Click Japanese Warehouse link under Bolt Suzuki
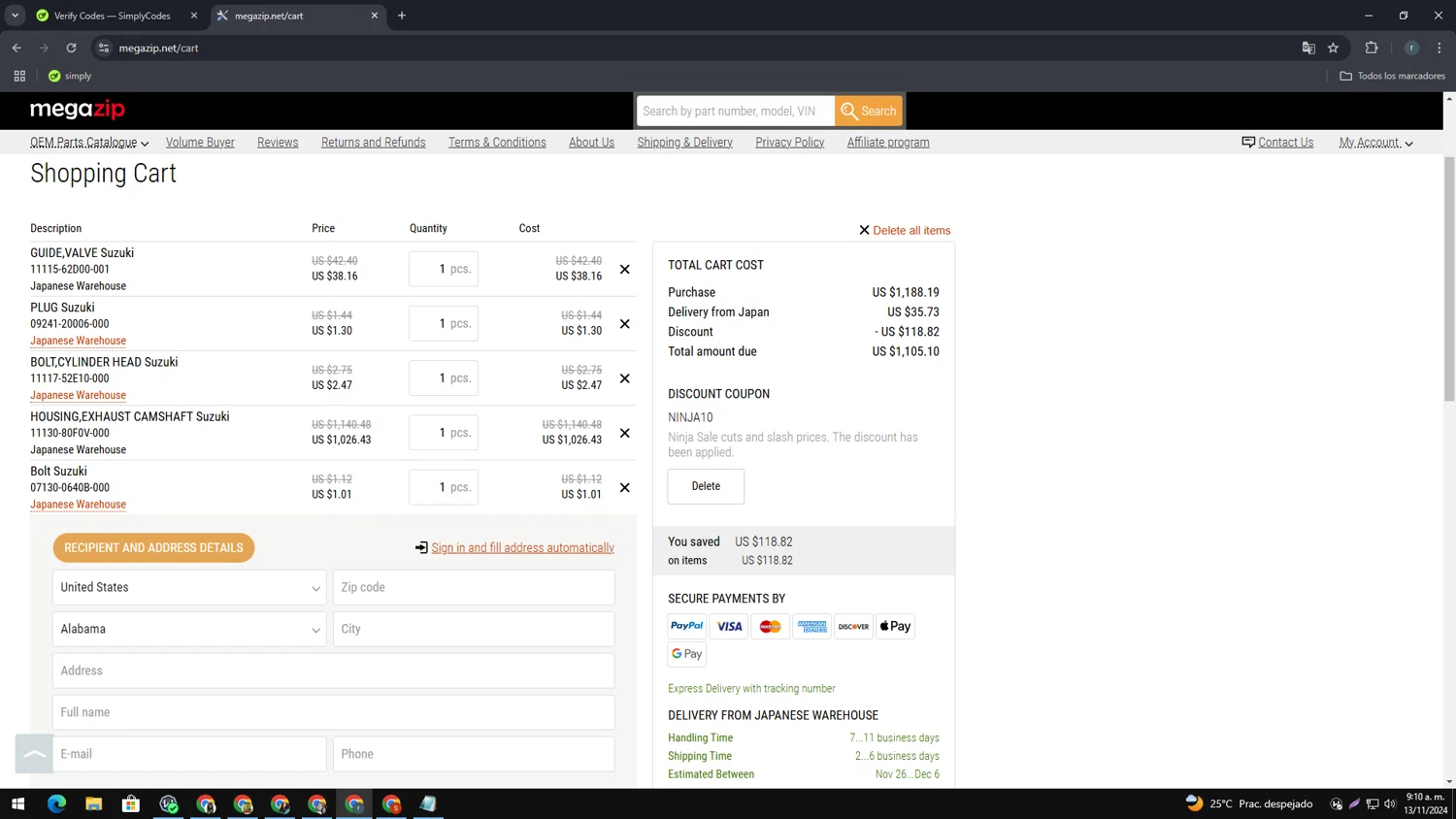1456x819 pixels. (78, 505)
